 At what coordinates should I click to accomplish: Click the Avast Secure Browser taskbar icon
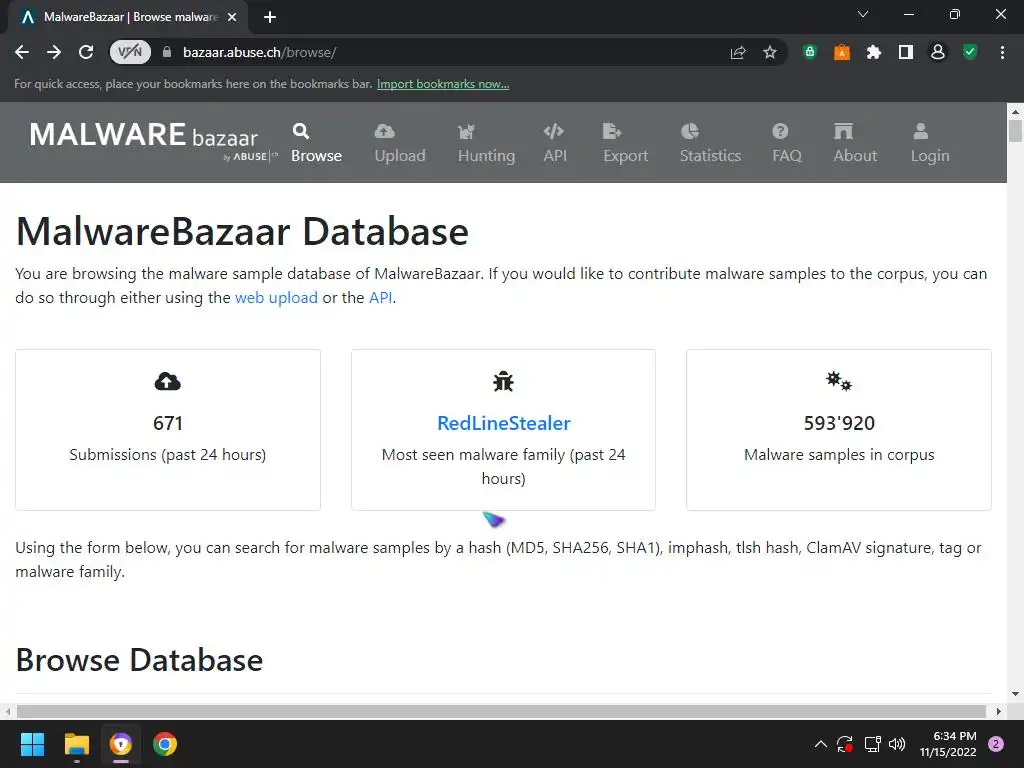[121, 744]
